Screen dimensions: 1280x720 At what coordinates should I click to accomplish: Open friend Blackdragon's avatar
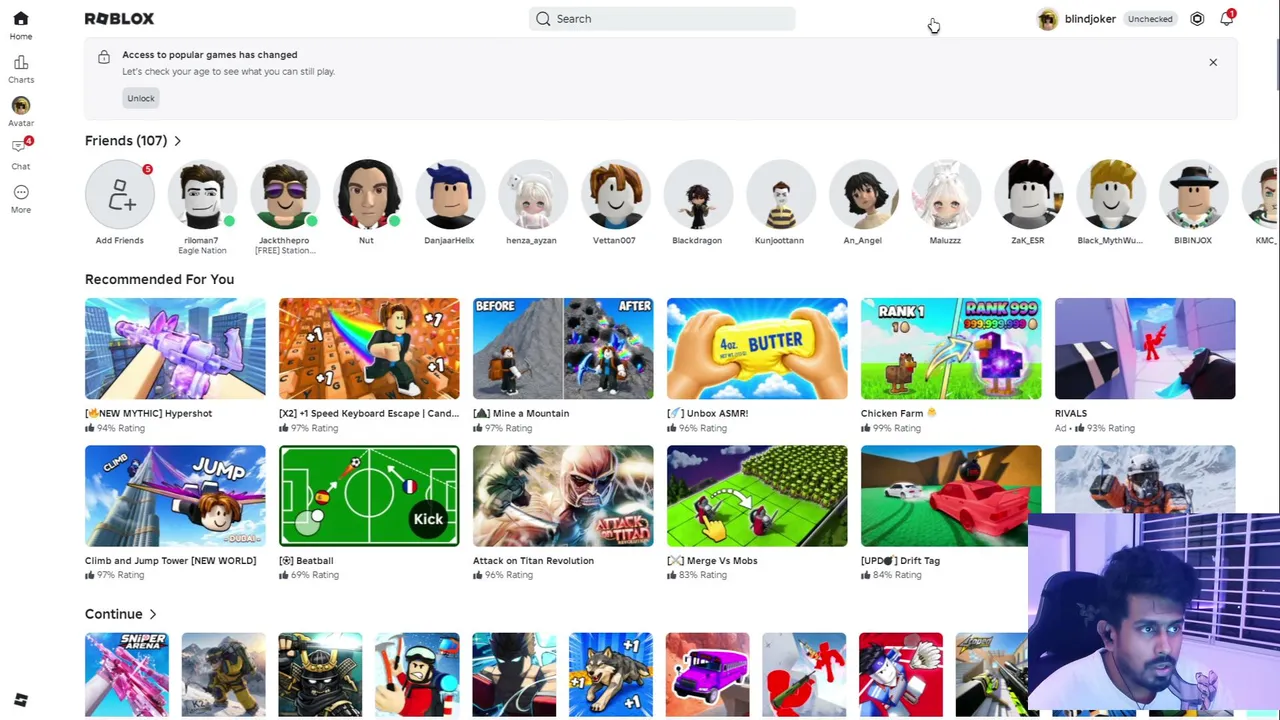click(697, 194)
